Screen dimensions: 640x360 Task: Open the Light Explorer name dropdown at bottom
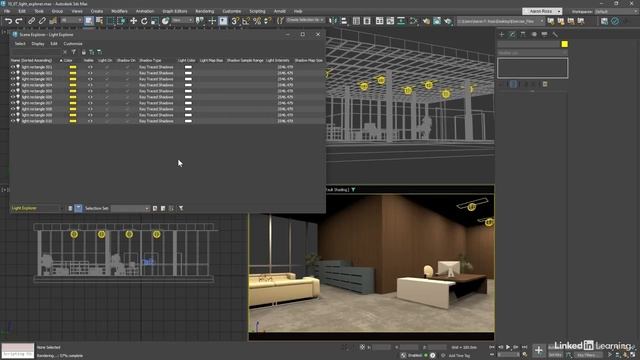click(37, 208)
